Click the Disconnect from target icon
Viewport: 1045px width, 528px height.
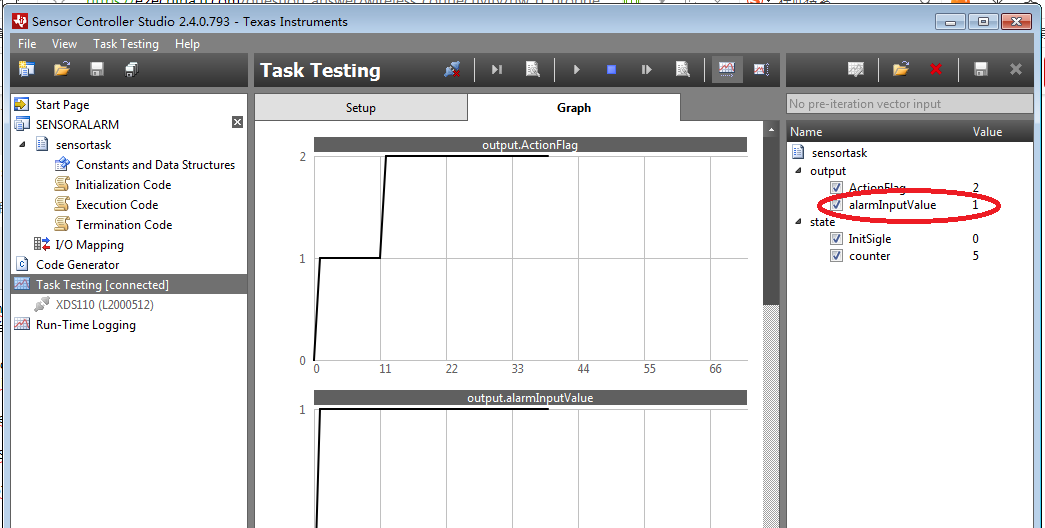click(453, 69)
